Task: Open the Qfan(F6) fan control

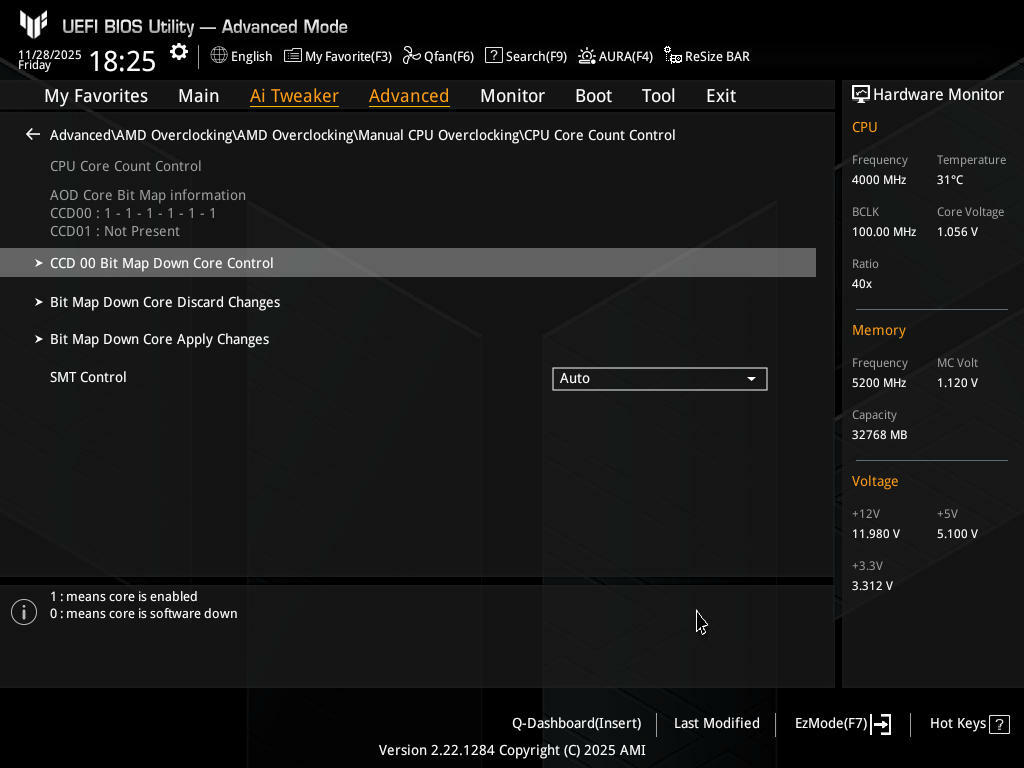Action: point(438,56)
